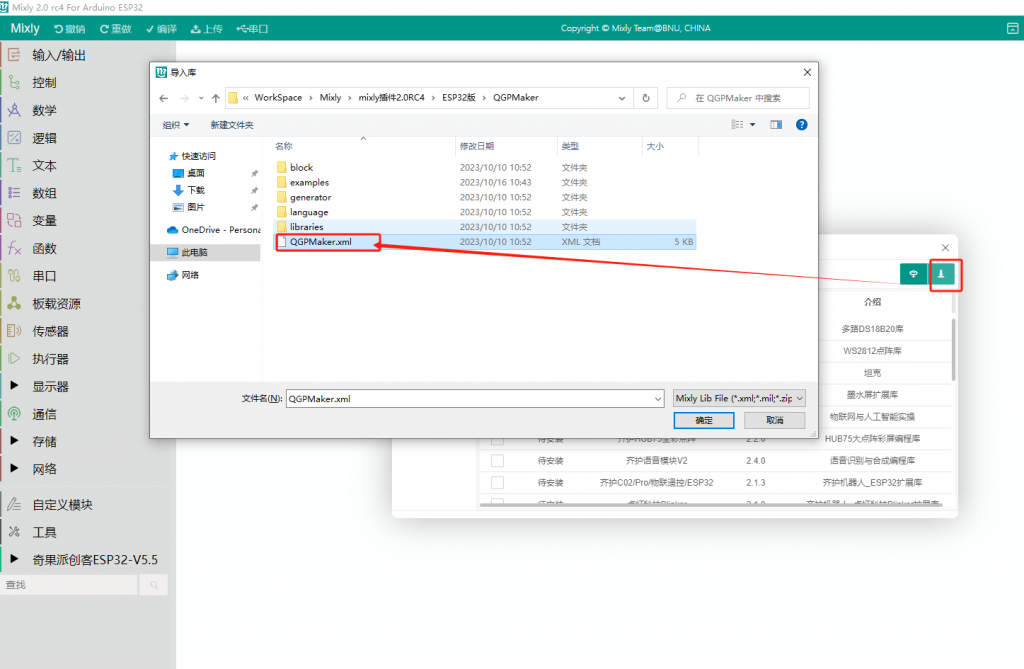Click the 取消 button
The height and width of the screenshot is (669, 1024).
coord(775,420)
